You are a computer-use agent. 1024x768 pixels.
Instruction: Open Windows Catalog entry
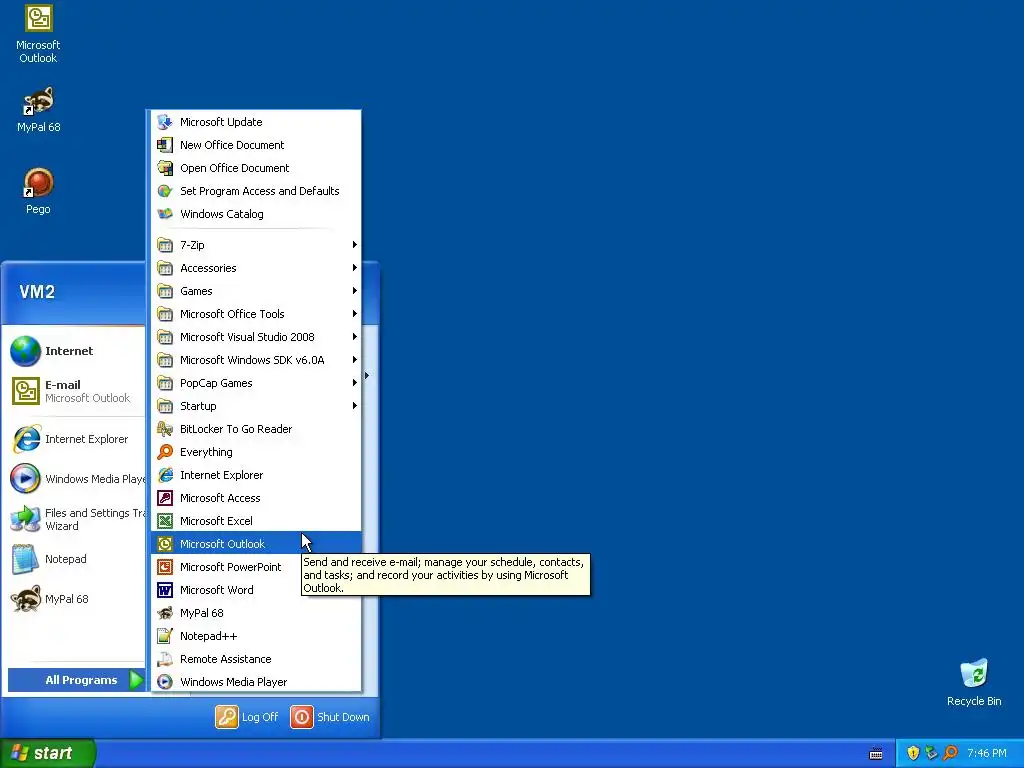coord(256,214)
